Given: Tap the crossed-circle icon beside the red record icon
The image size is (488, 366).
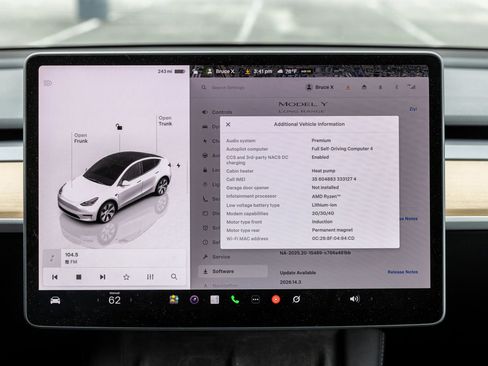Looking at the screenshot, I should tap(296, 299).
